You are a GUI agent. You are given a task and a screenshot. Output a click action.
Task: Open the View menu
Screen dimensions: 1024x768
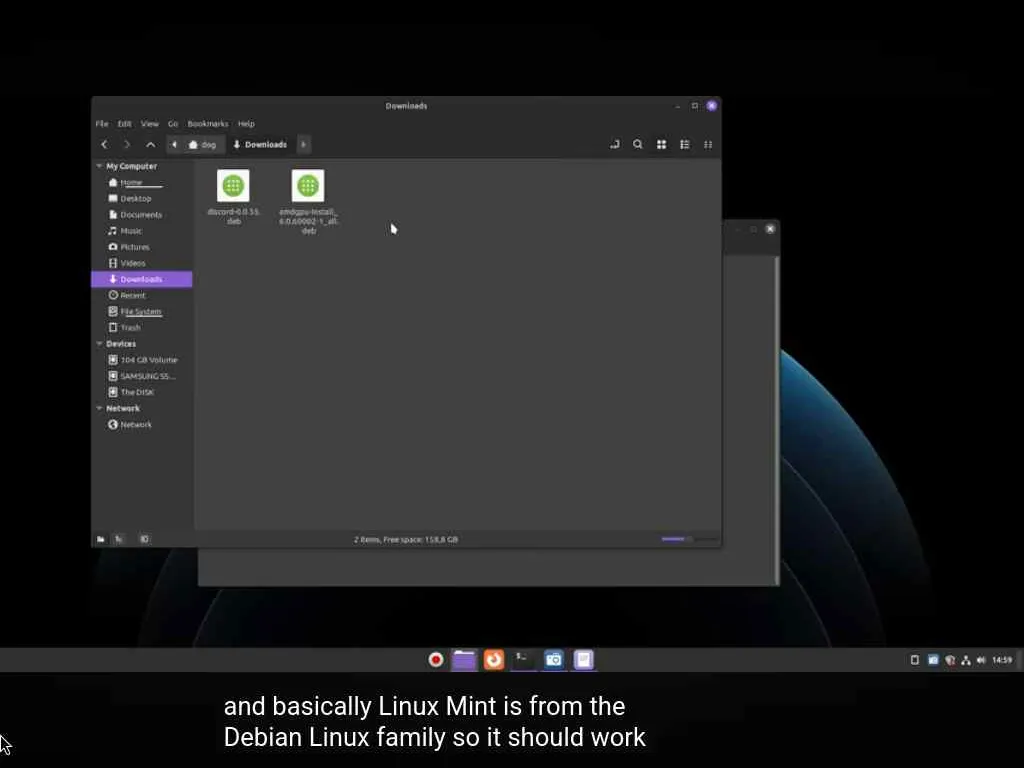pos(150,123)
